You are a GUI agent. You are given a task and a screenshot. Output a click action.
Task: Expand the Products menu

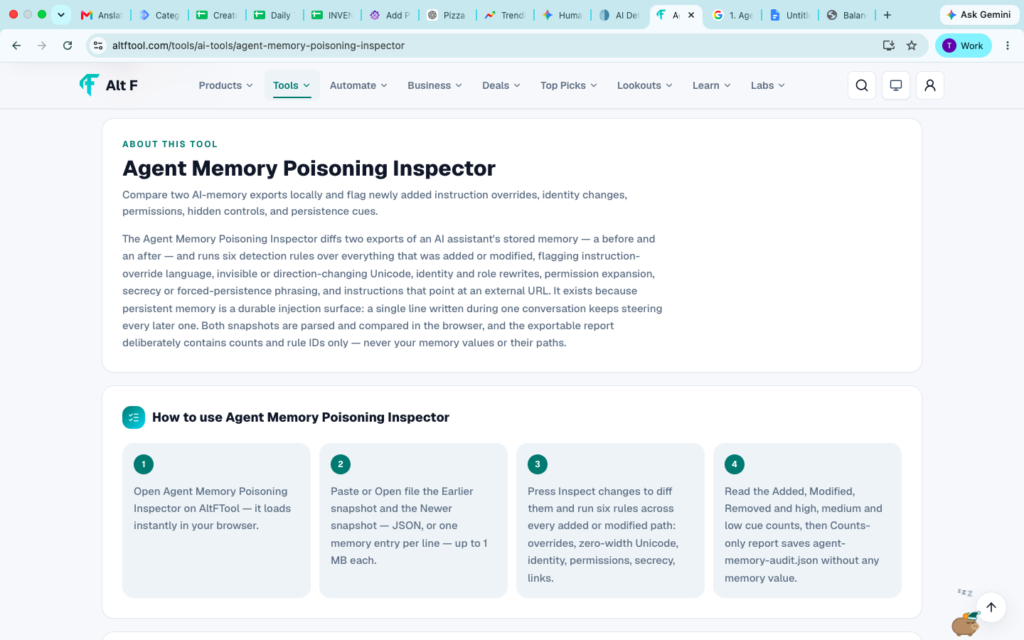pyautogui.click(x=225, y=86)
